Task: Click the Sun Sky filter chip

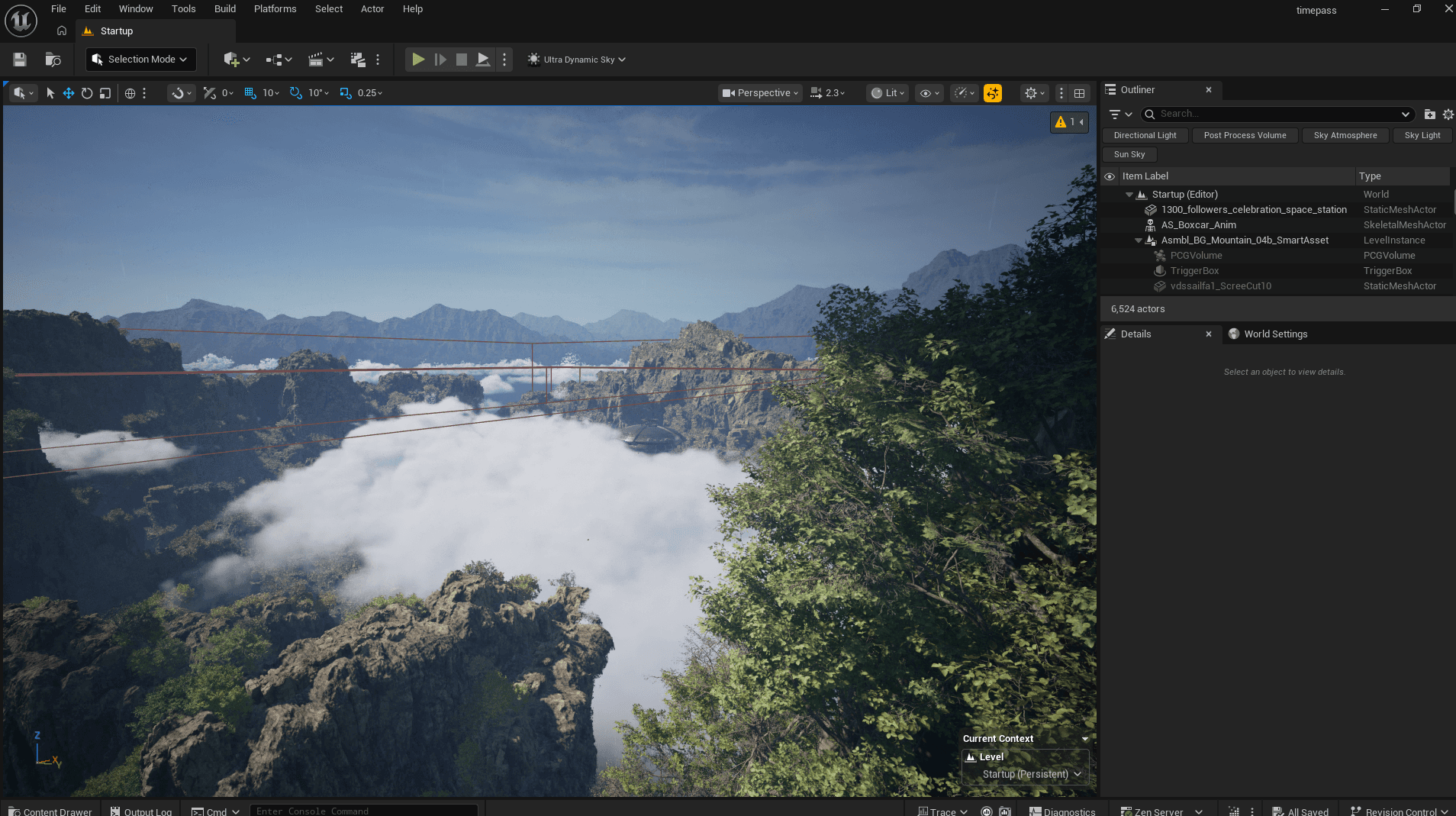Action: [1129, 154]
